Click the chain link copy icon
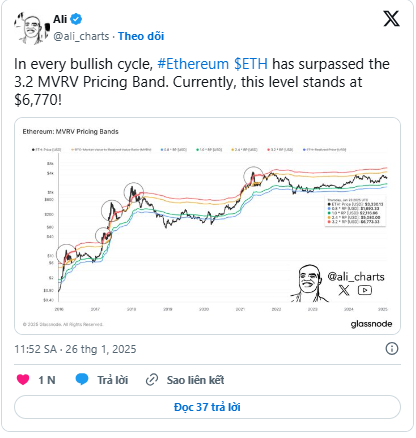 152,380
